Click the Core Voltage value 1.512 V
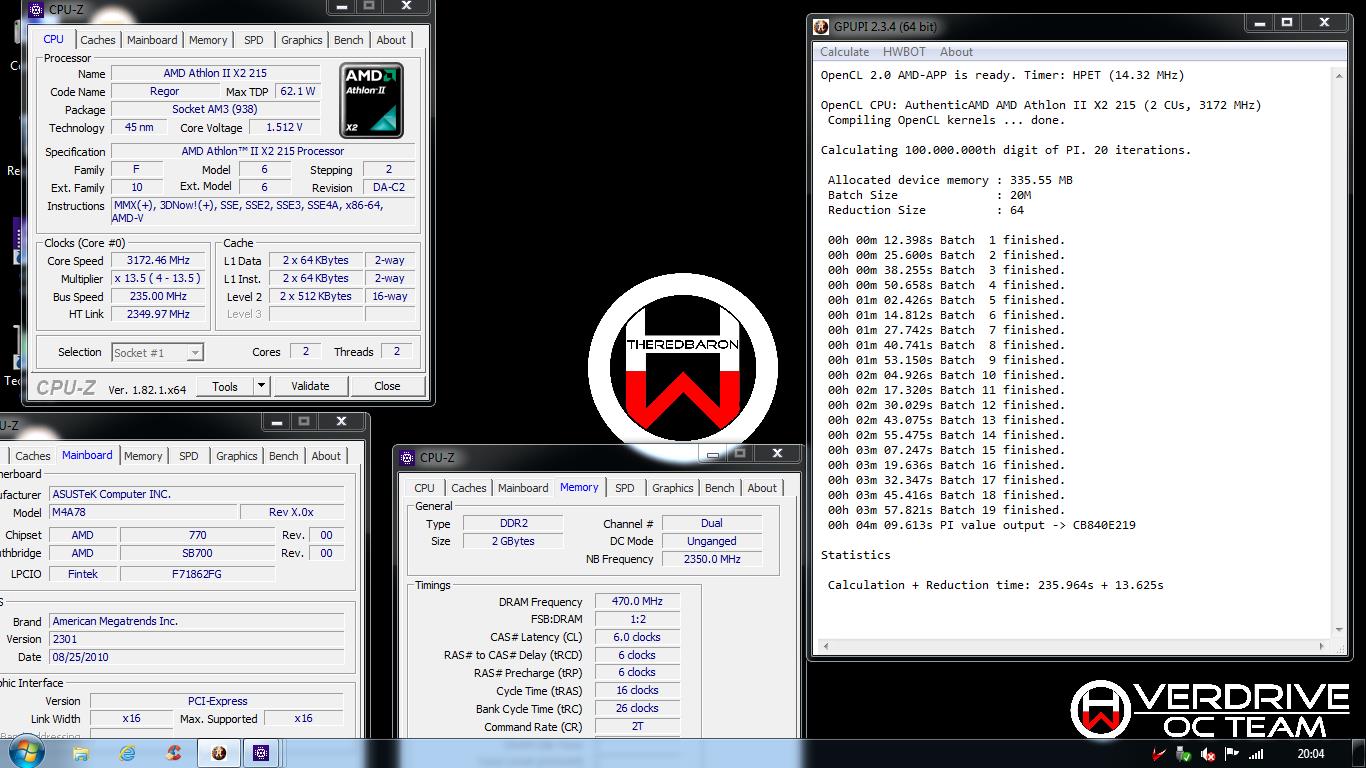Screen dimensions: 1366x768 284,128
